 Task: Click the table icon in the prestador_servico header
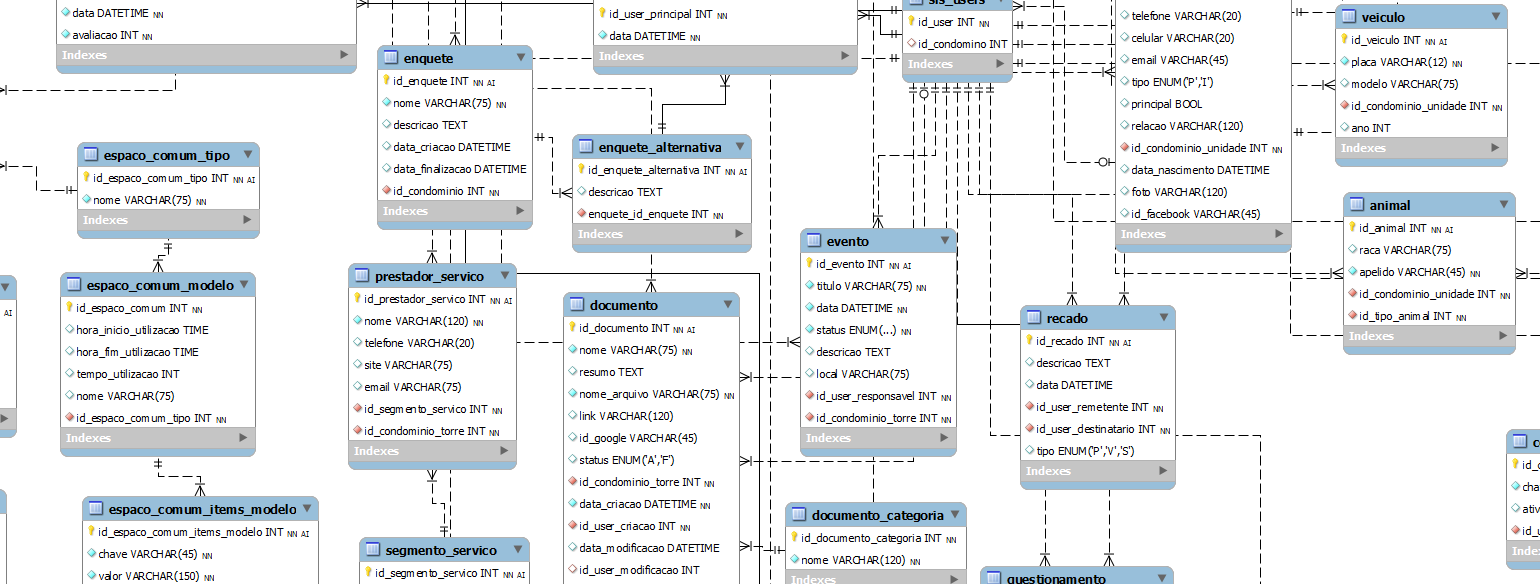(x=362, y=276)
